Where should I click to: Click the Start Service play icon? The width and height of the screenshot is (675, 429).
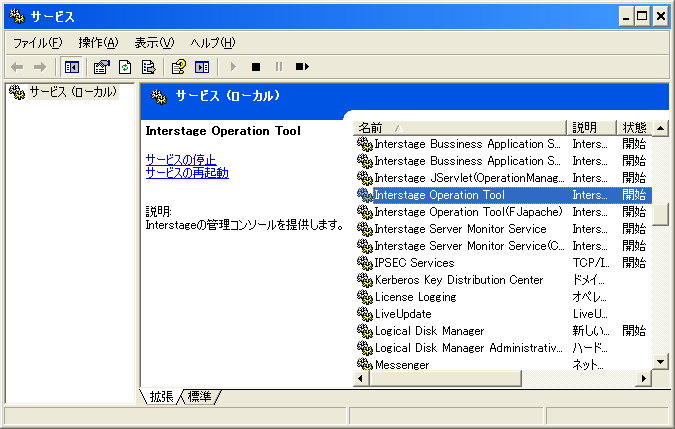pyautogui.click(x=233, y=67)
